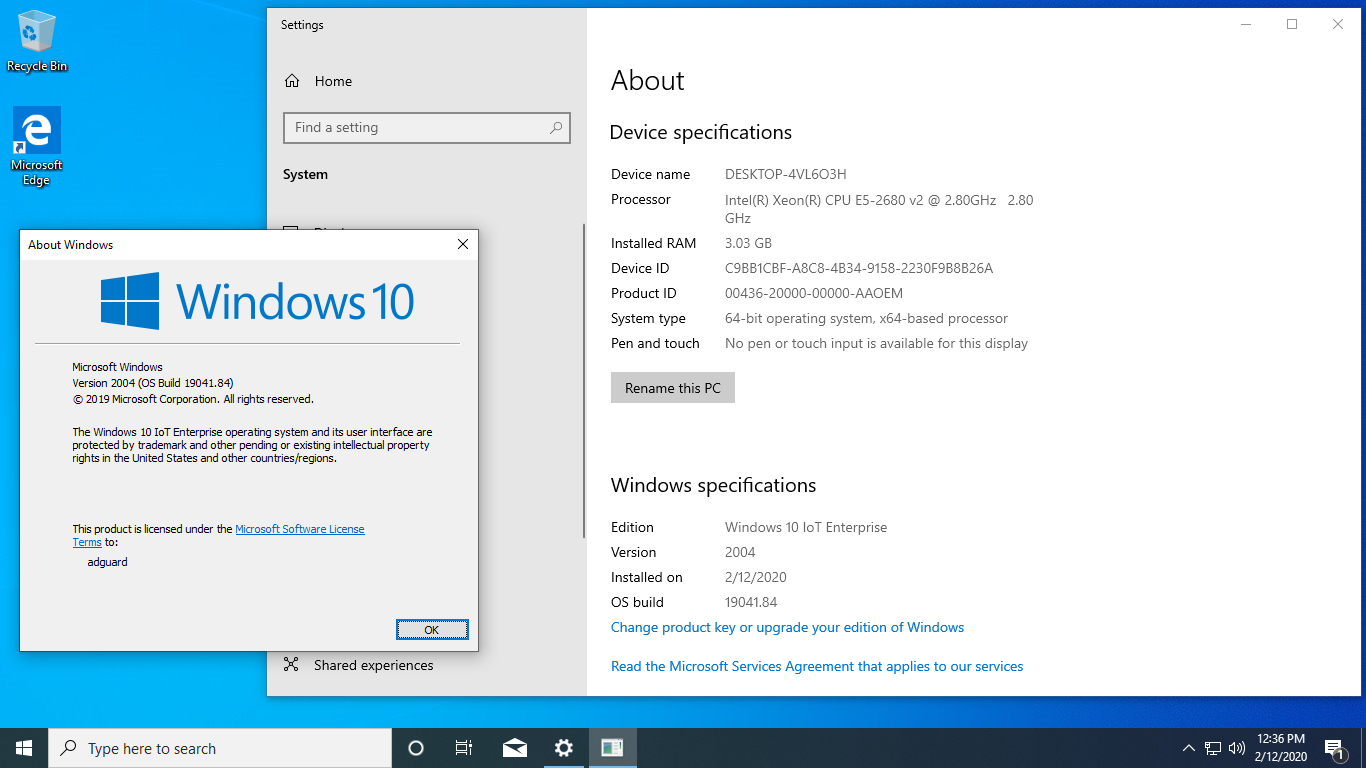Click the taskbar search magnifier icon

point(68,748)
